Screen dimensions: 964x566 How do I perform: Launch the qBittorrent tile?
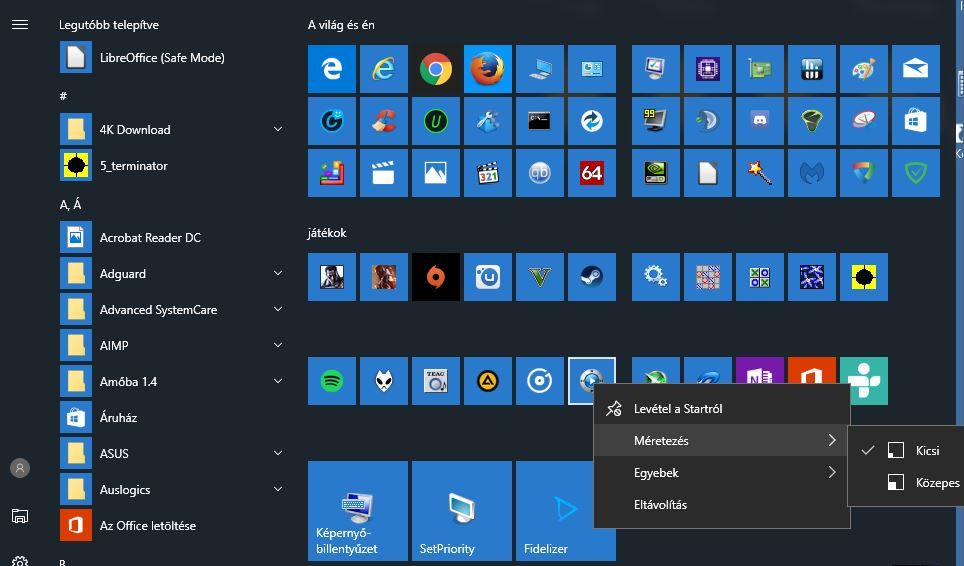pyautogui.click(x=540, y=173)
